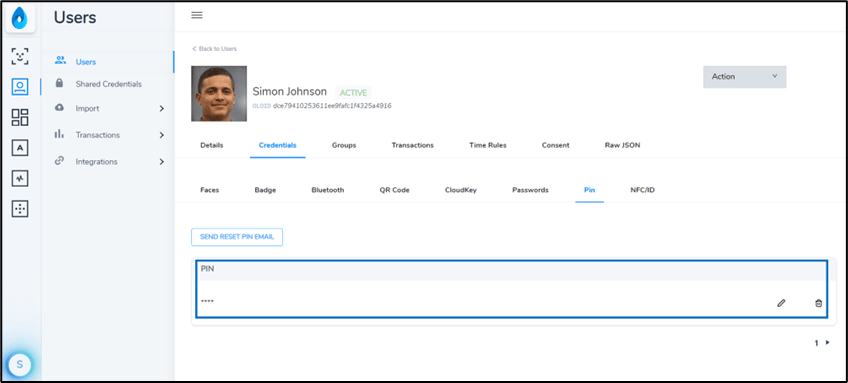Click the masked PIN value ****

click(207, 301)
